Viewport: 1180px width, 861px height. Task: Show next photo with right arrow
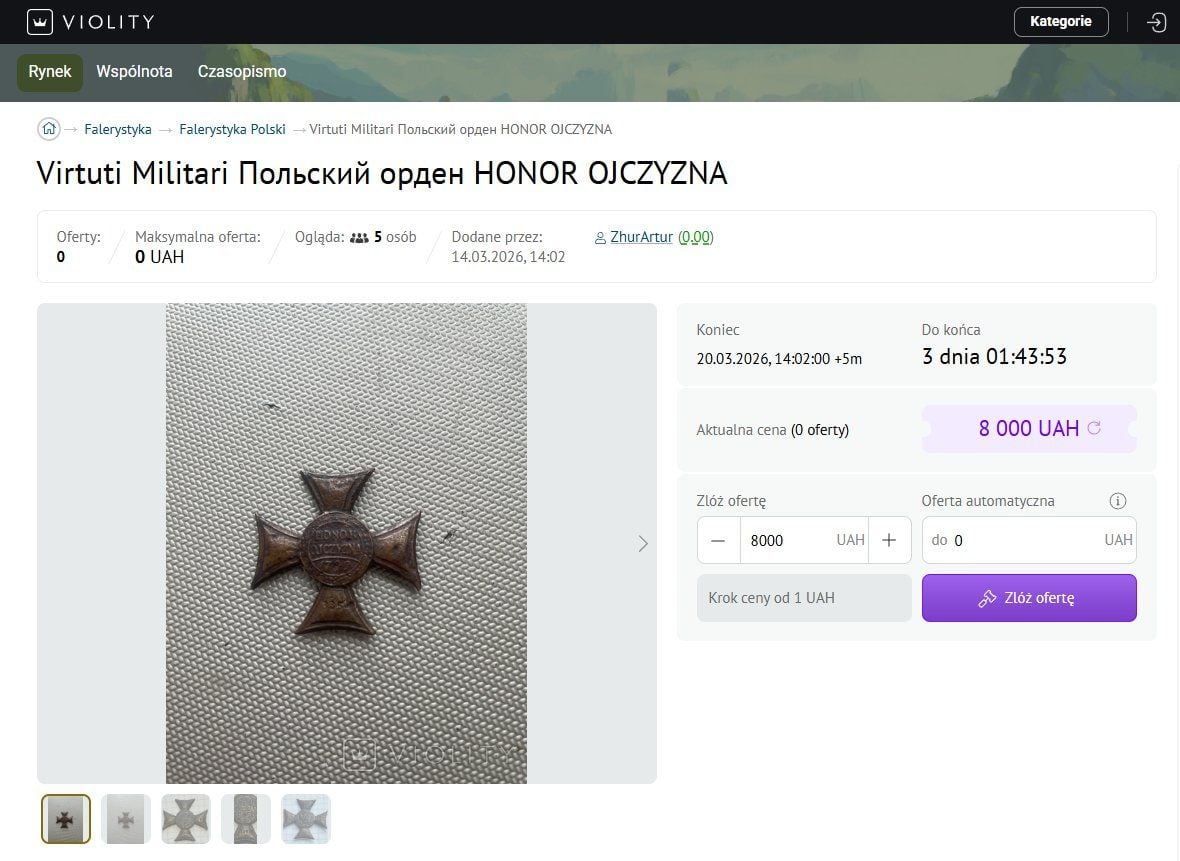coord(643,543)
